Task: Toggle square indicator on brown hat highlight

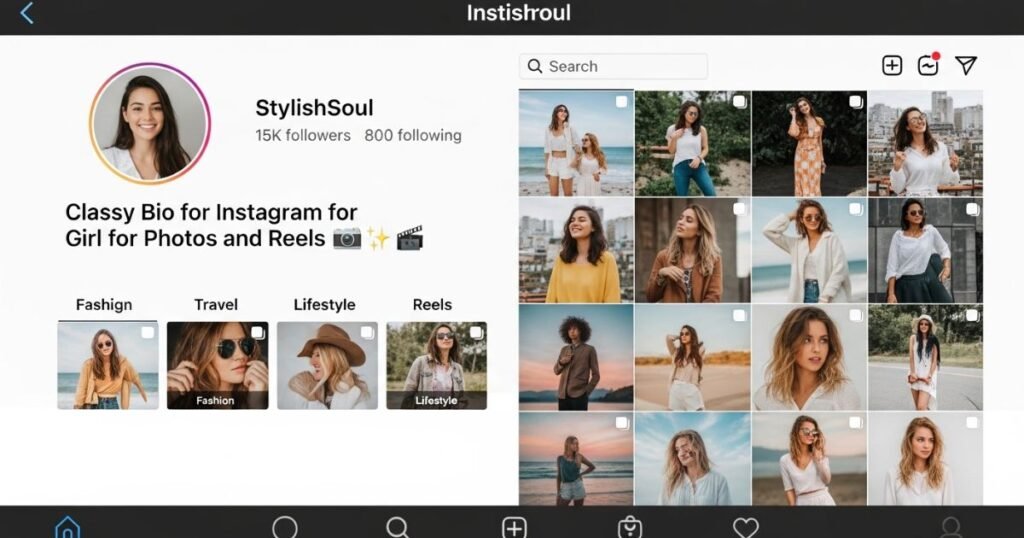Action: 368,332
